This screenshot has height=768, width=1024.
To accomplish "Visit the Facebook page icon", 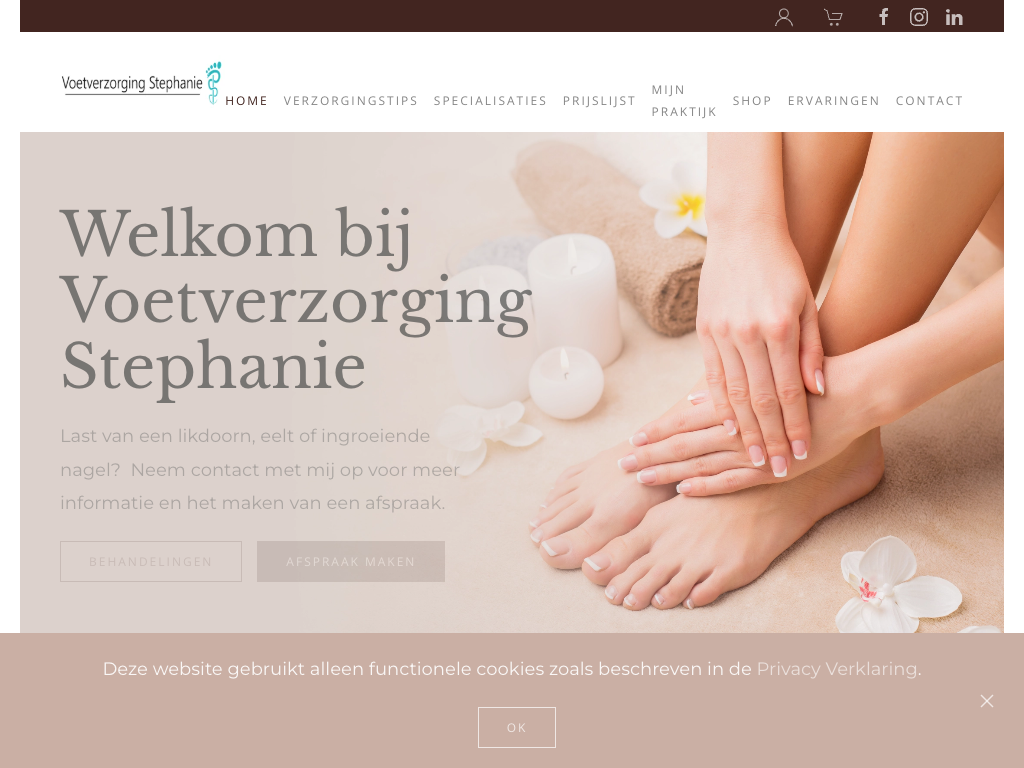I will click(x=884, y=17).
